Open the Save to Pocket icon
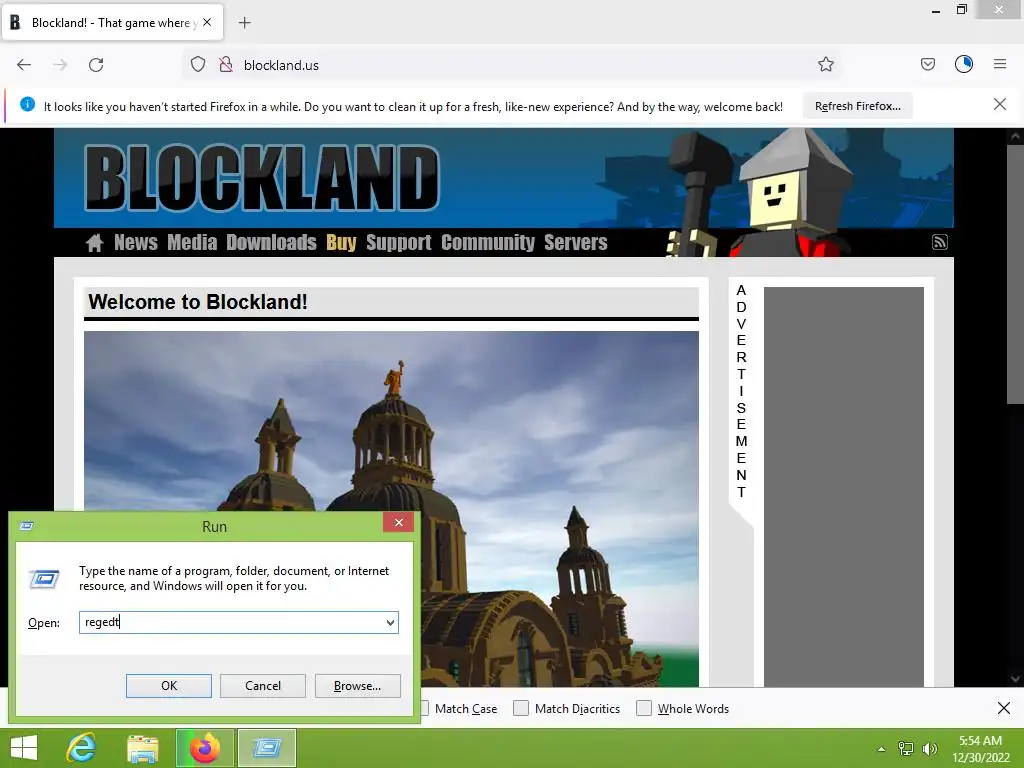 [x=927, y=65]
